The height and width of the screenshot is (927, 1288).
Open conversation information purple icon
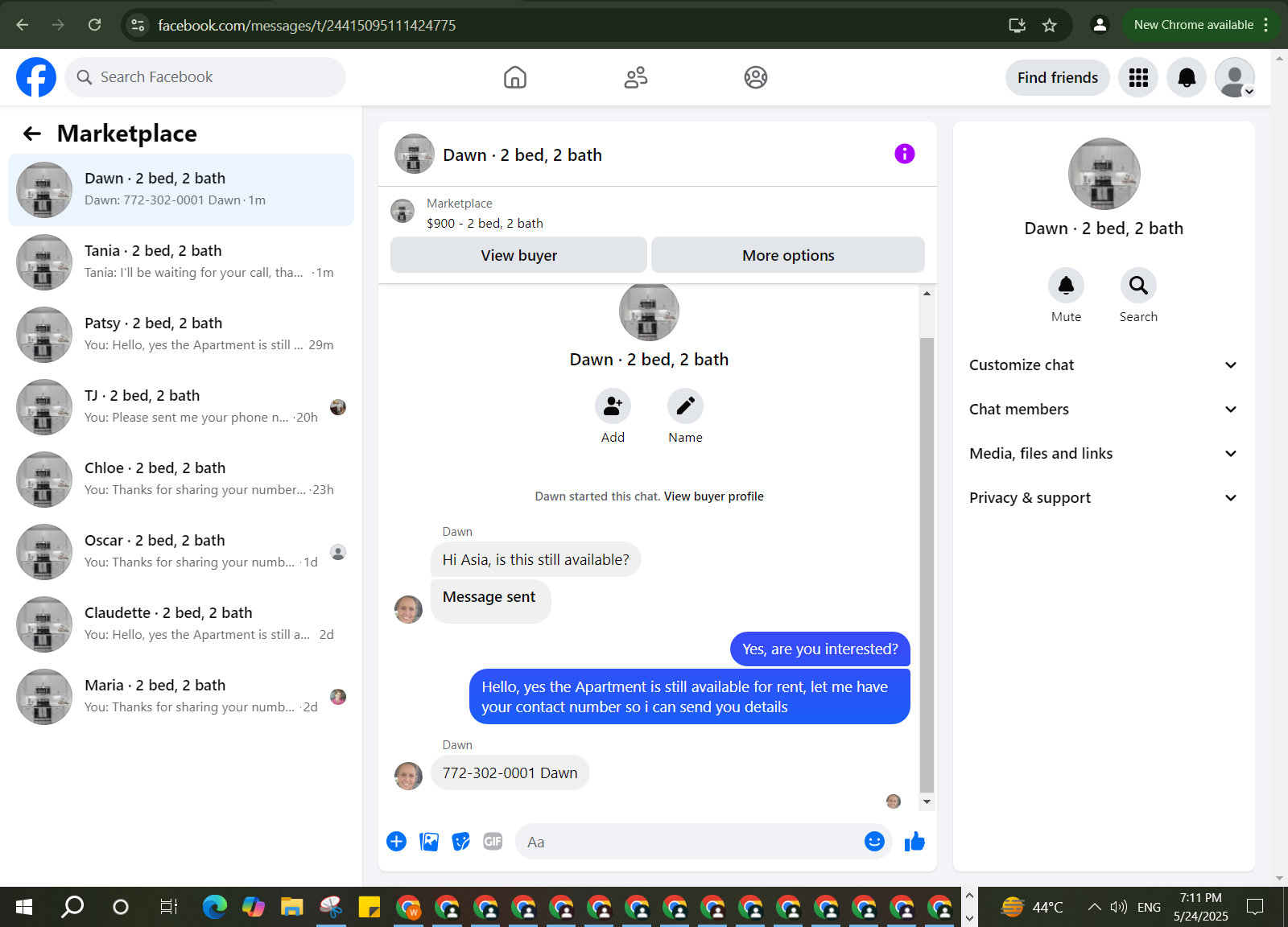tap(905, 154)
